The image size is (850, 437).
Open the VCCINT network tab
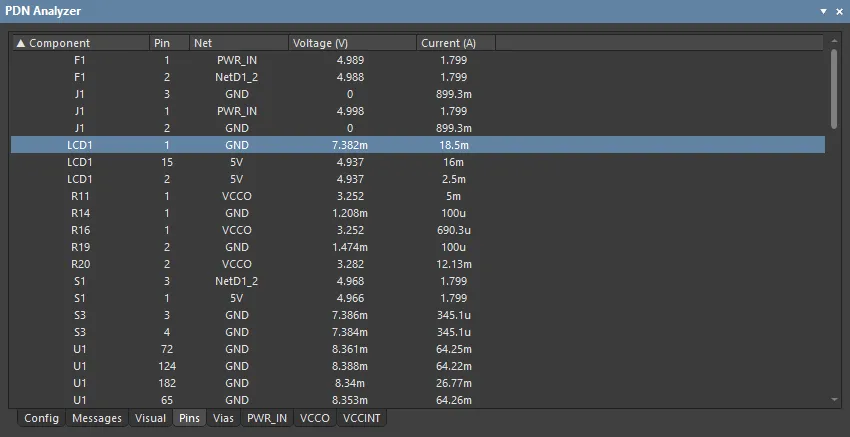pos(362,418)
